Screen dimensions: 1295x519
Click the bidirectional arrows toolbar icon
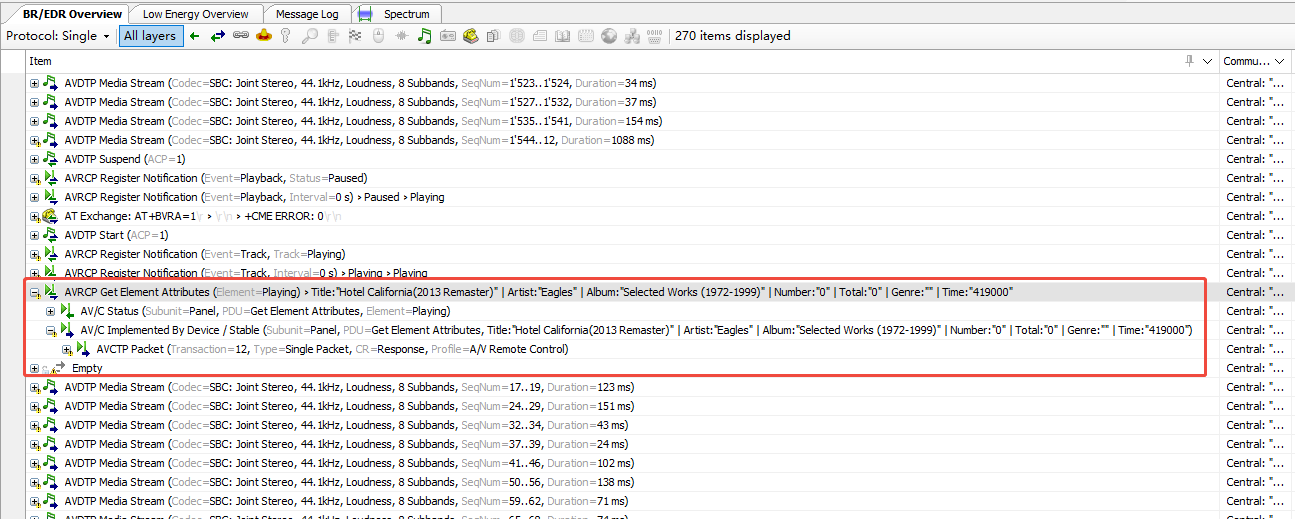[x=217, y=36]
